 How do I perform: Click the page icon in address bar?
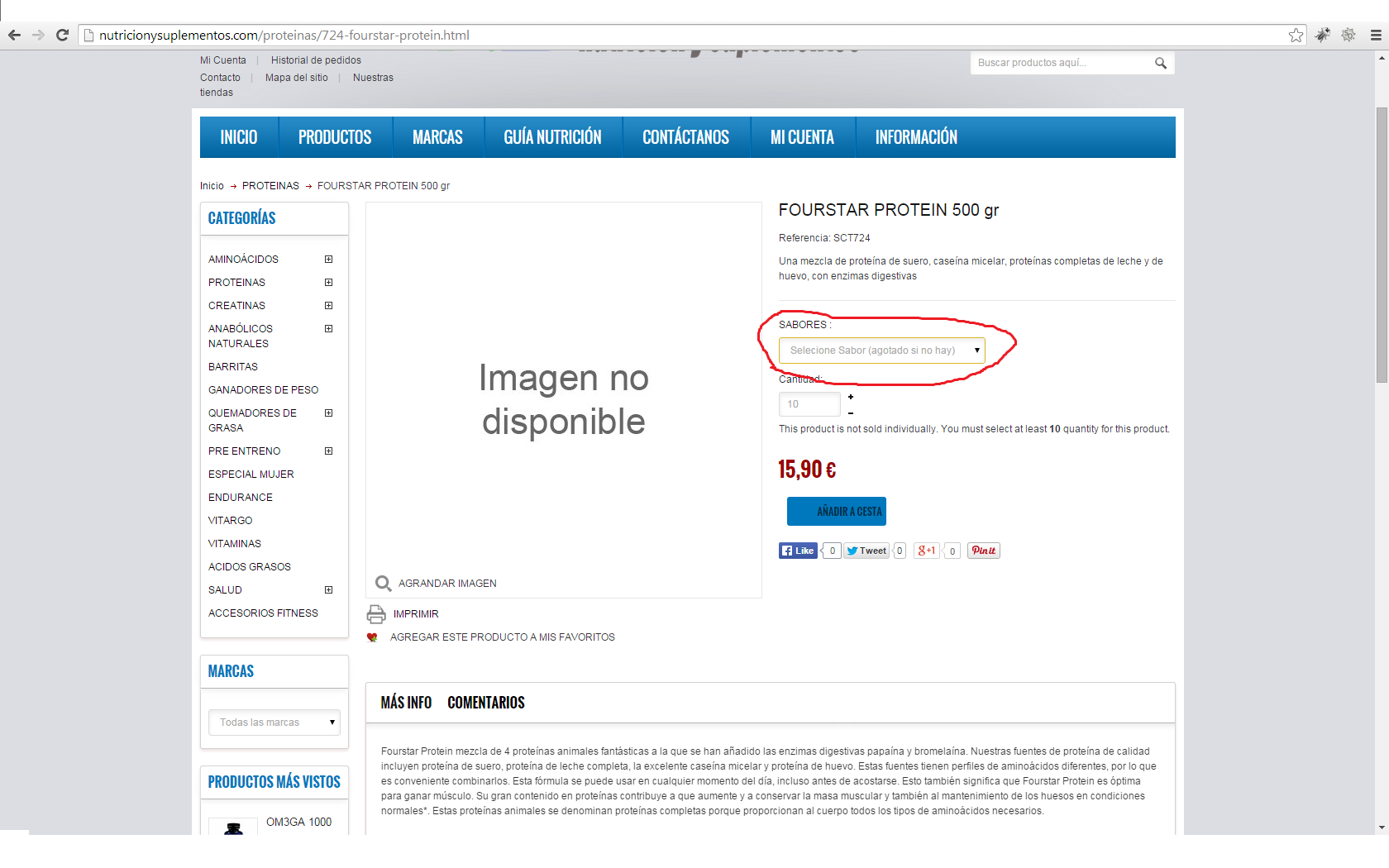click(89, 35)
